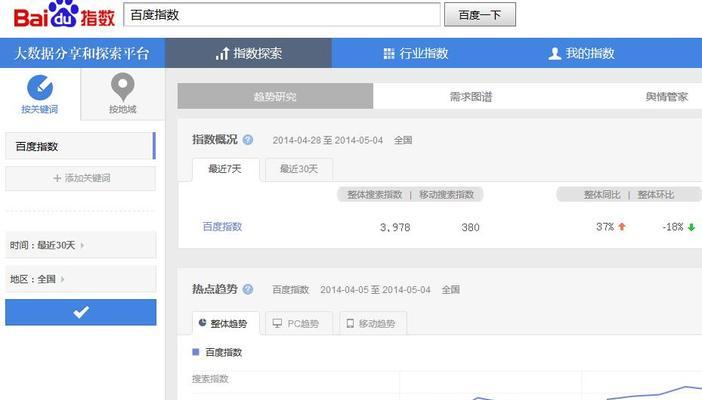The height and width of the screenshot is (400, 702).
Task: Select the 移动趋势 chart tab
Action: pos(373,323)
